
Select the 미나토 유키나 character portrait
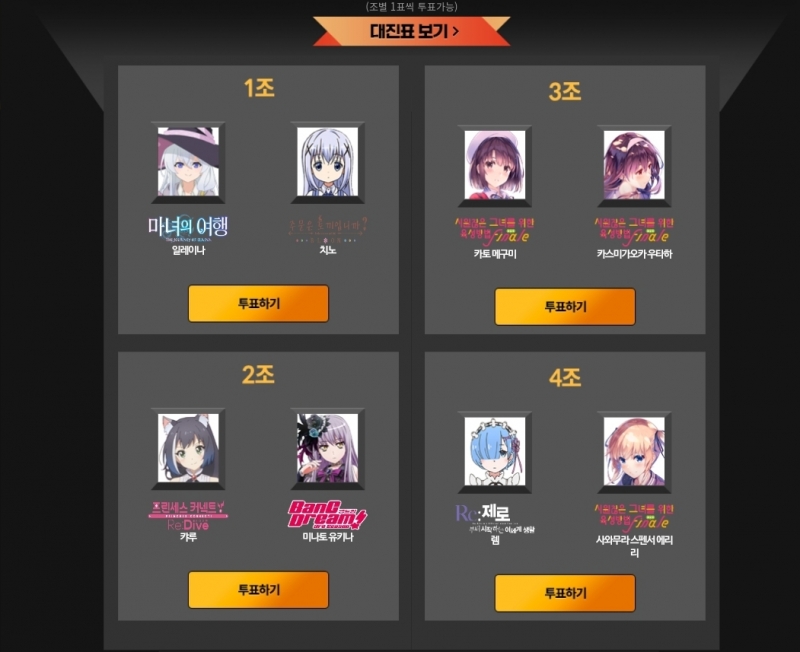tap(328, 448)
